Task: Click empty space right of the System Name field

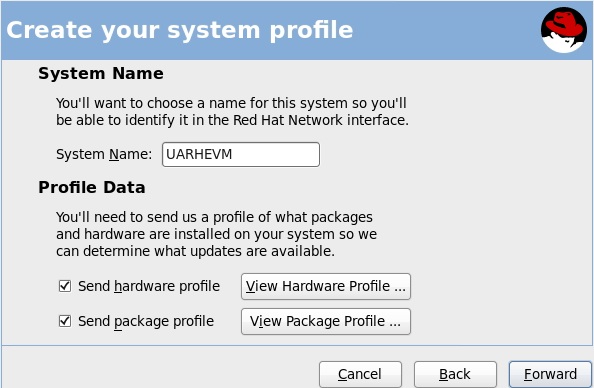Action: click(455, 154)
